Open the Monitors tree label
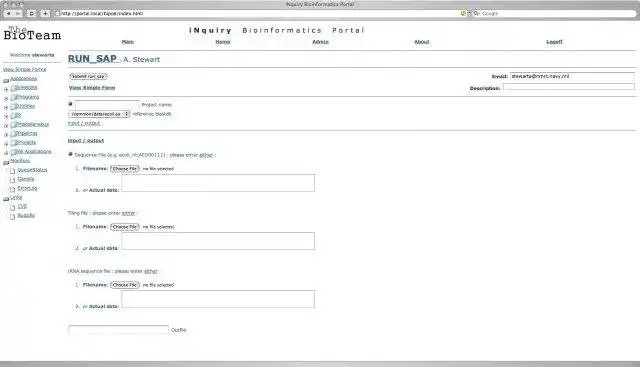 coord(20,161)
